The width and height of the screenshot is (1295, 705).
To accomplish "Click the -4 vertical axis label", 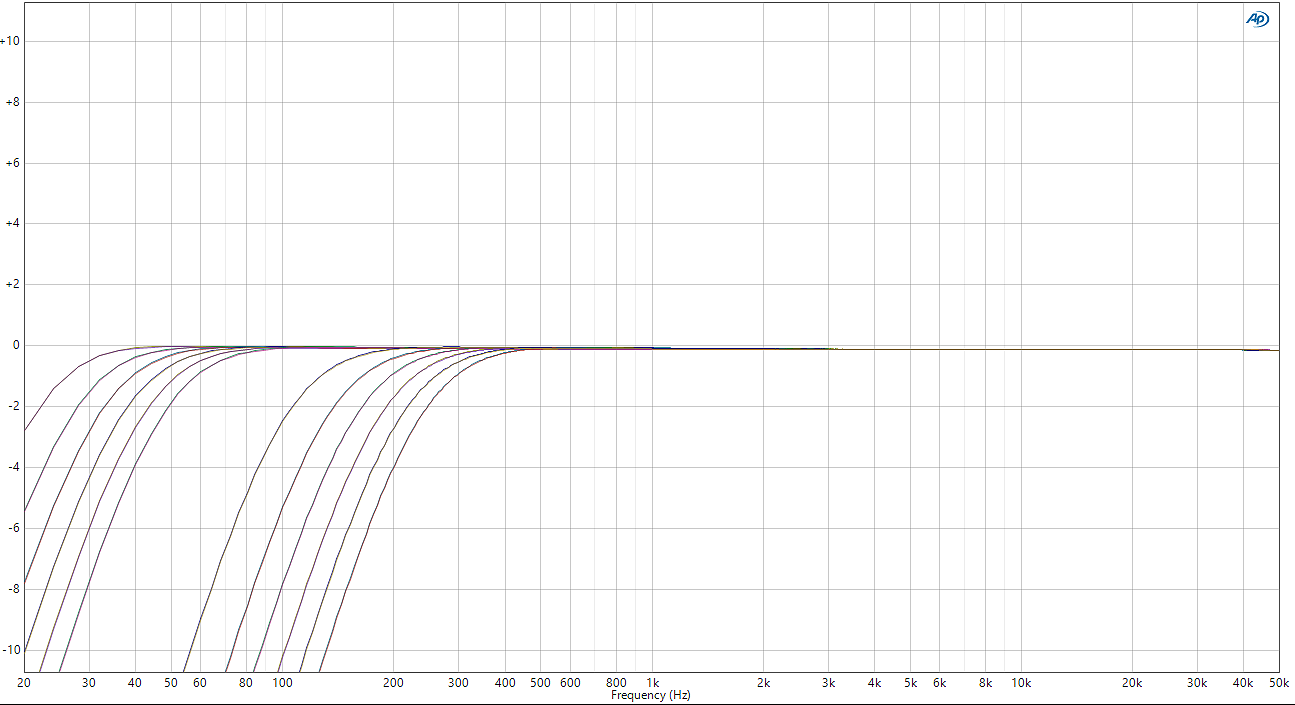I will click(x=13, y=468).
